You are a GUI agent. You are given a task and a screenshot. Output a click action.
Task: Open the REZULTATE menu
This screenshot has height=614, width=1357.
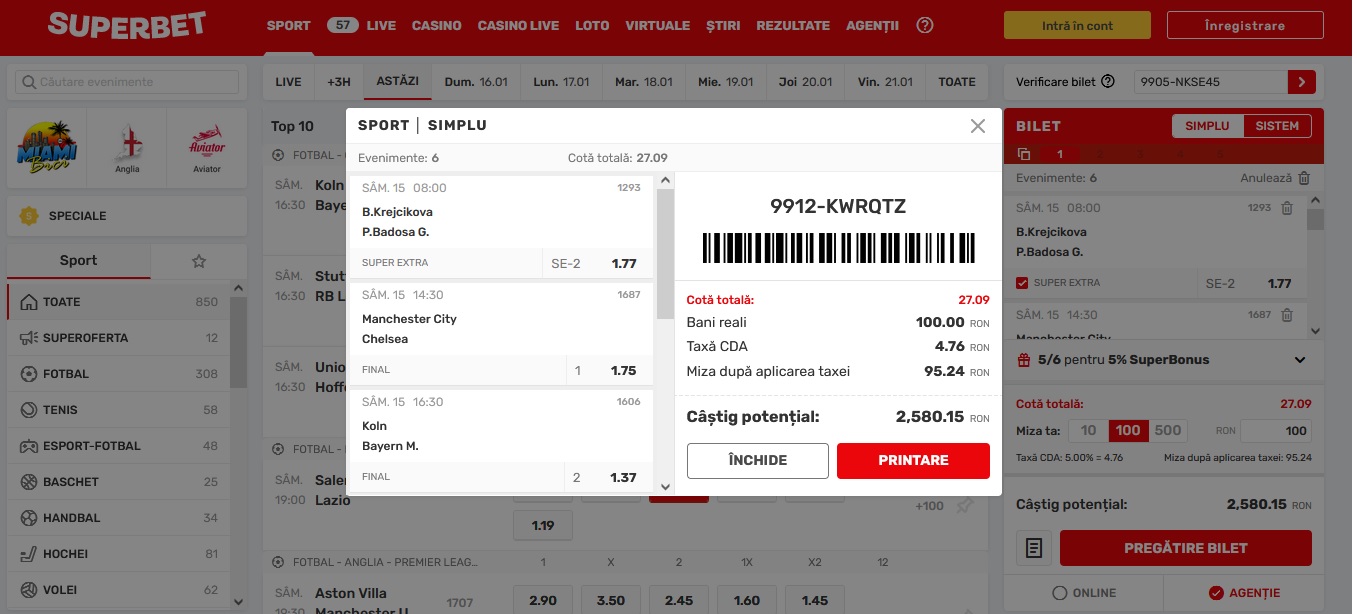pos(793,26)
